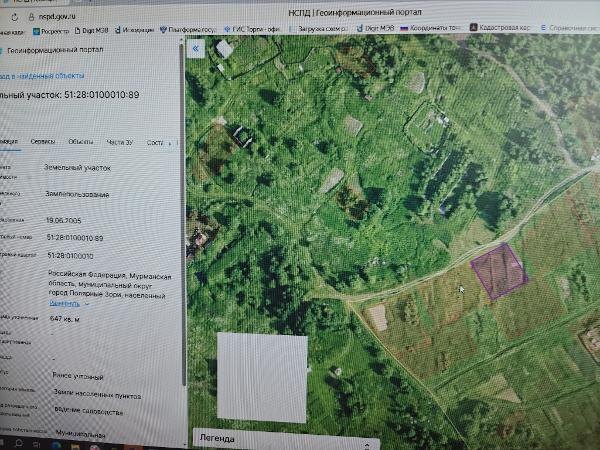600x450 pixels.
Task: Open the Кадастровая кар... bookmark
Action: [x=500, y=28]
